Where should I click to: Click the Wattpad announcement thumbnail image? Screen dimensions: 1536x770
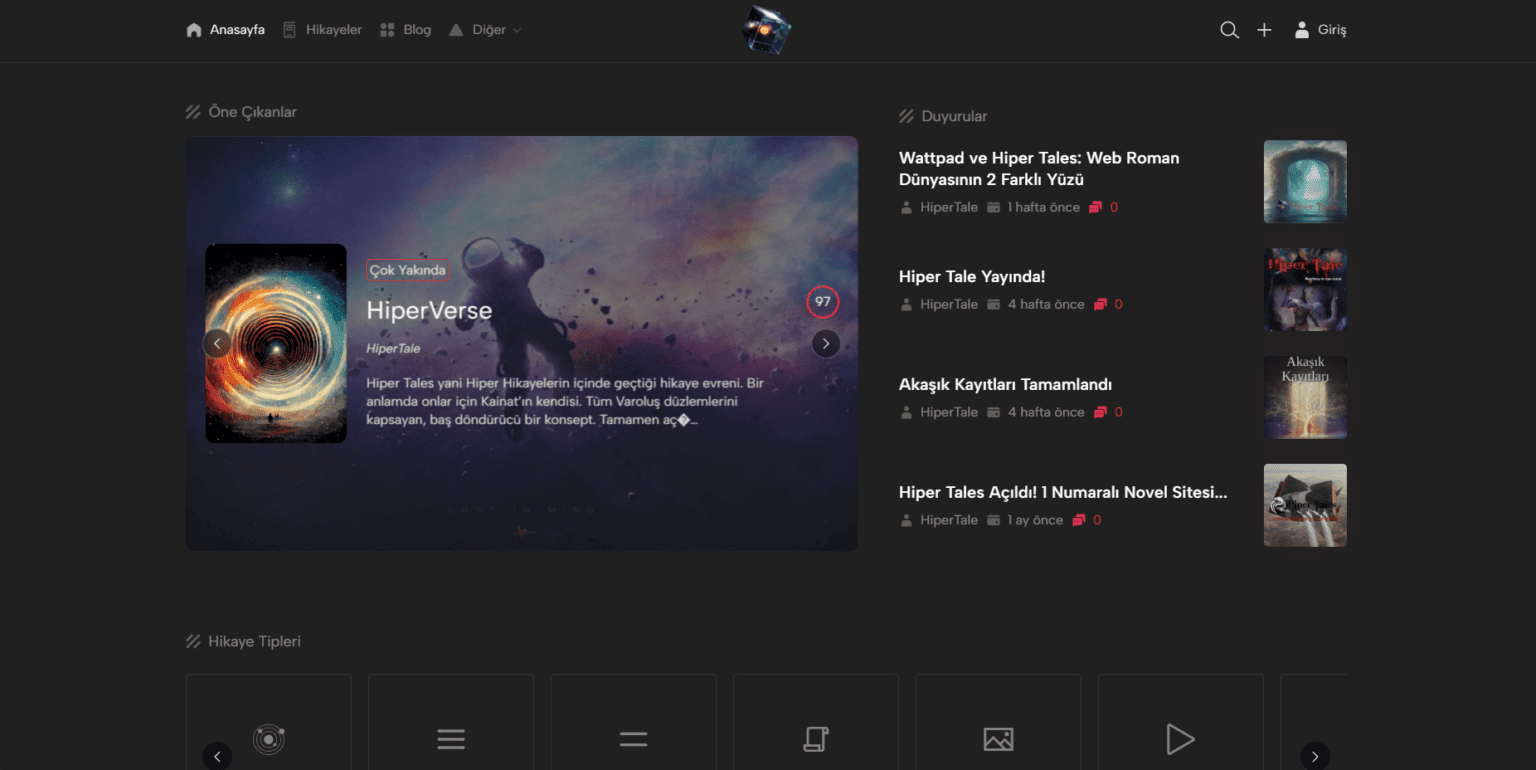pyautogui.click(x=1305, y=181)
